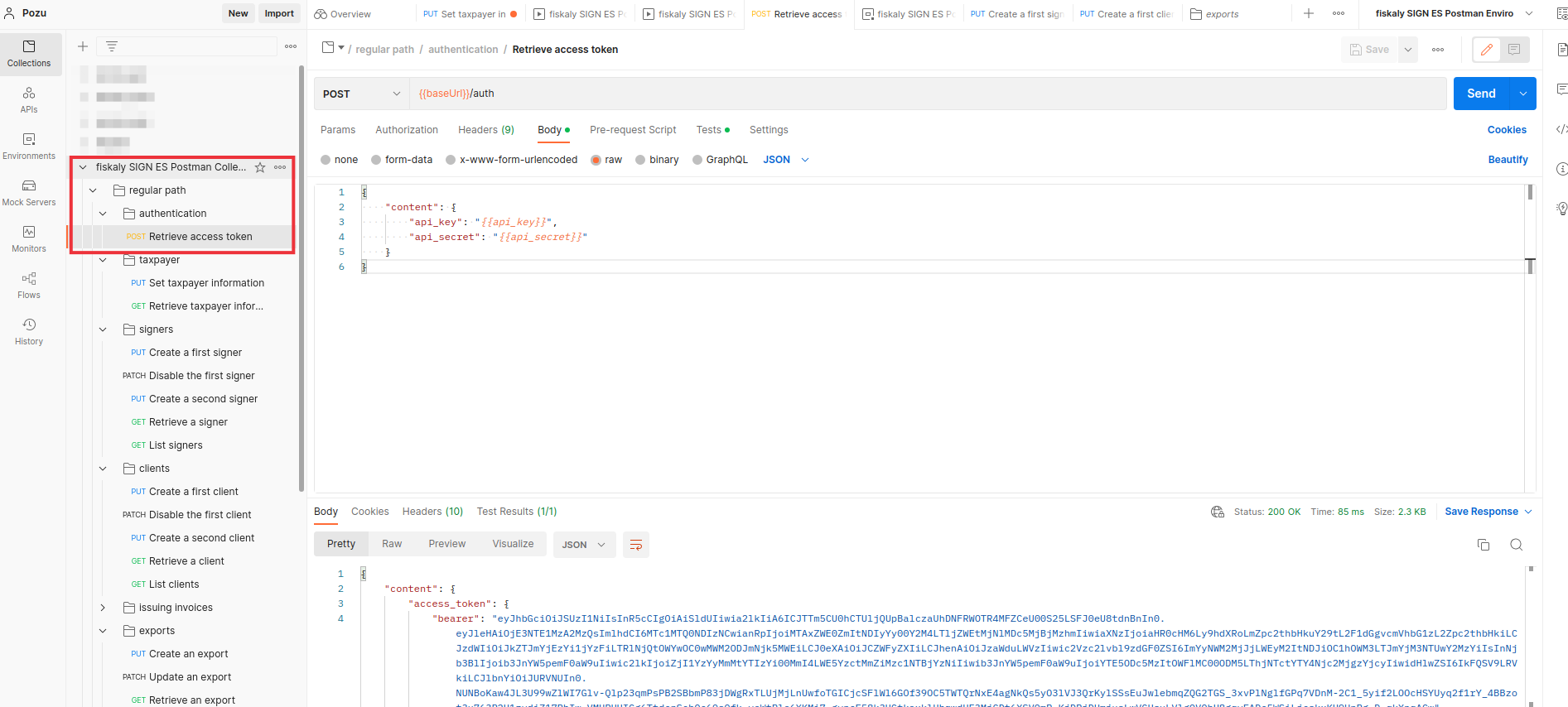Image resolution: width=1568 pixels, height=707 pixels.
Task: Open the comments mode icon
Action: pyautogui.click(x=1514, y=50)
